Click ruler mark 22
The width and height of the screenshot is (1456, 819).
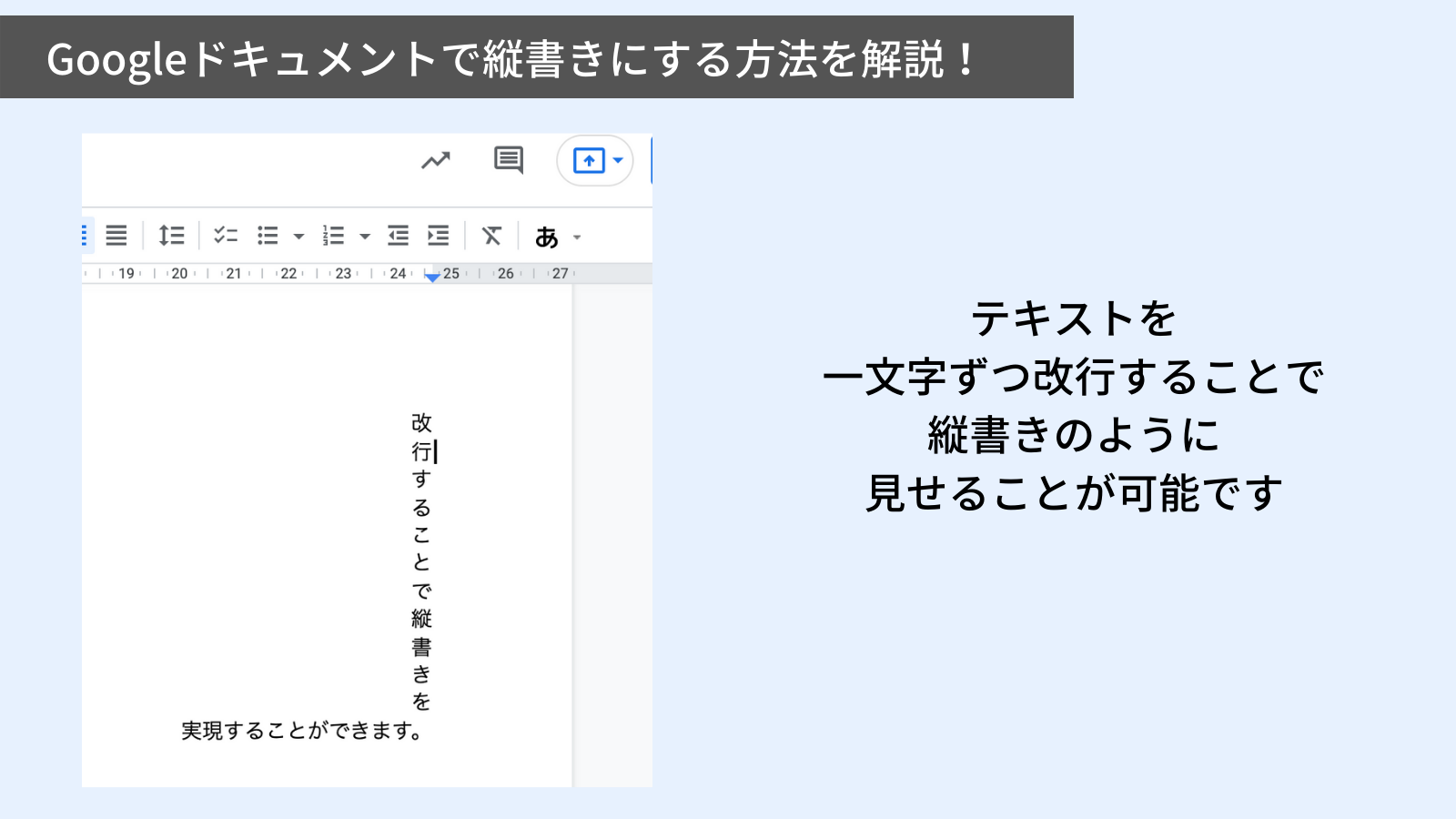(x=288, y=273)
